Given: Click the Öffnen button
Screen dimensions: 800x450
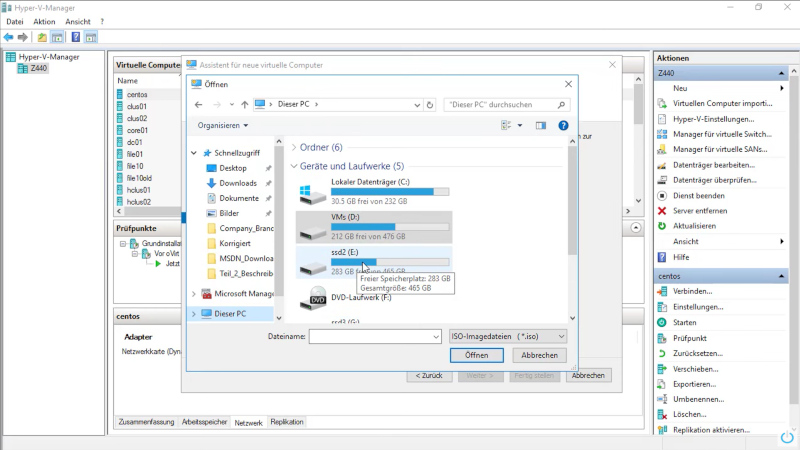Looking at the screenshot, I should coord(477,355).
